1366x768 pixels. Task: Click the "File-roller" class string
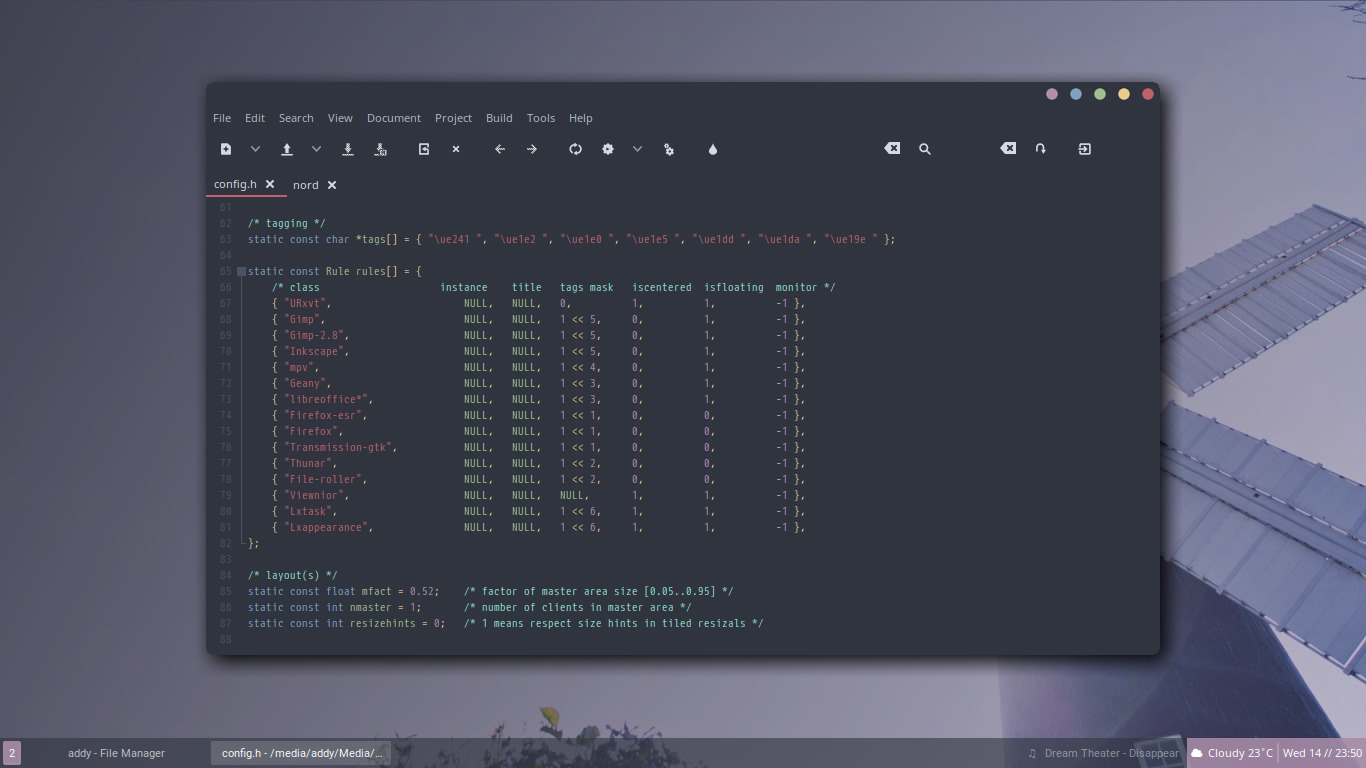pos(324,479)
